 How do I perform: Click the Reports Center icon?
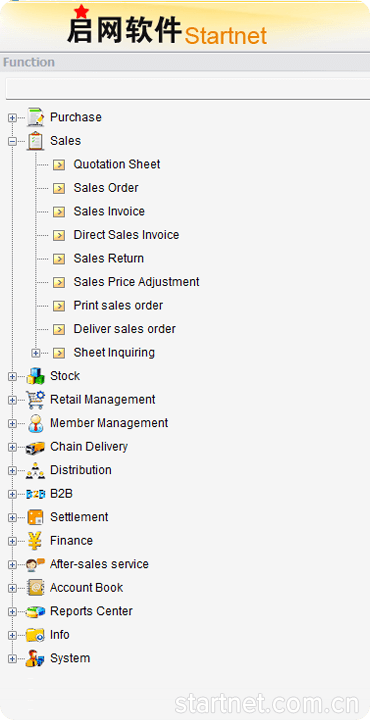click(35, 611)
